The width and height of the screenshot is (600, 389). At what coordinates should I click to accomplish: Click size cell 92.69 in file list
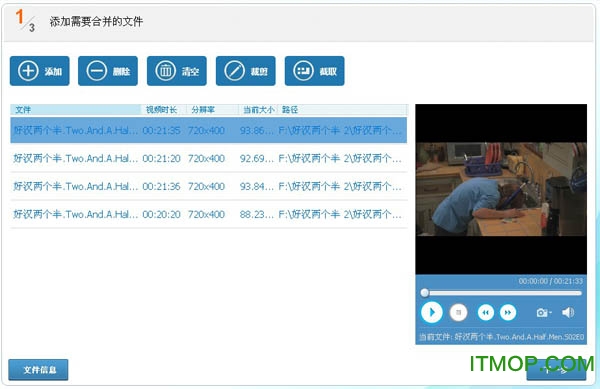(256, 158)
